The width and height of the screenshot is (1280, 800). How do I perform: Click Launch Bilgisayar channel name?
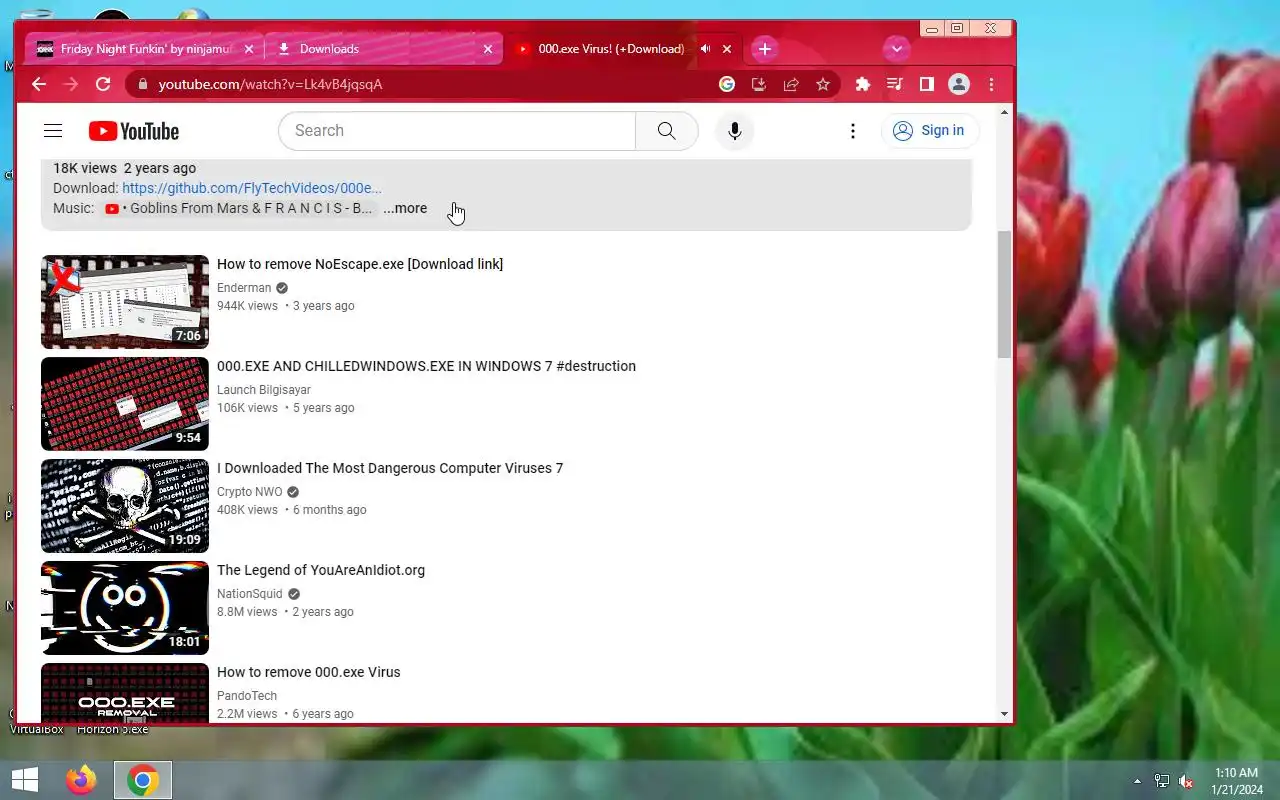click(264, 390)
